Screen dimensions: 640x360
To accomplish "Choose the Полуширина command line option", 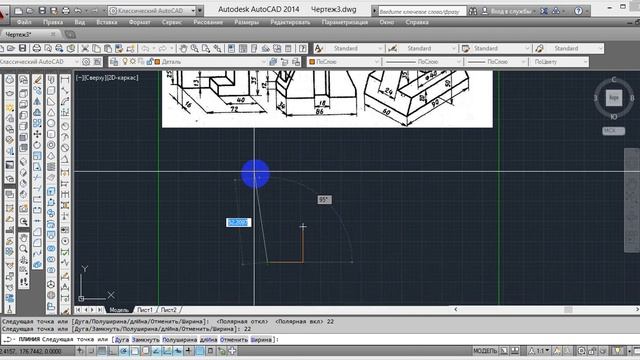I will click(x=180, y=340).
